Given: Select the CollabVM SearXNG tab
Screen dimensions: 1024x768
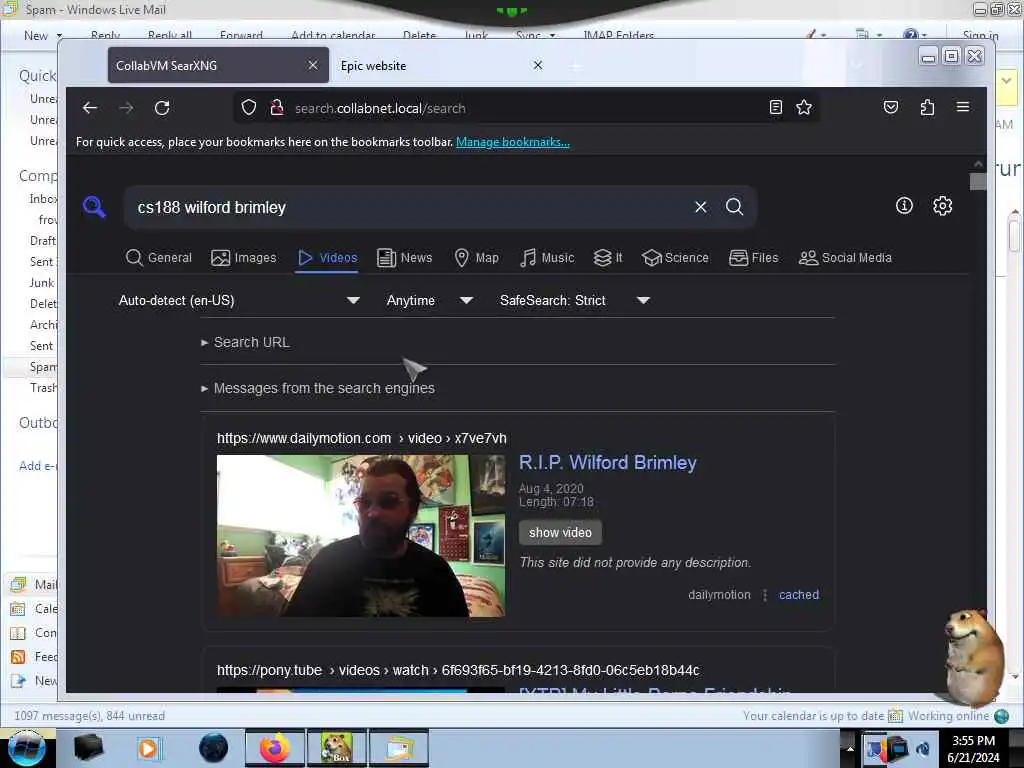Looking at the screenshot, I should point(217,65).
